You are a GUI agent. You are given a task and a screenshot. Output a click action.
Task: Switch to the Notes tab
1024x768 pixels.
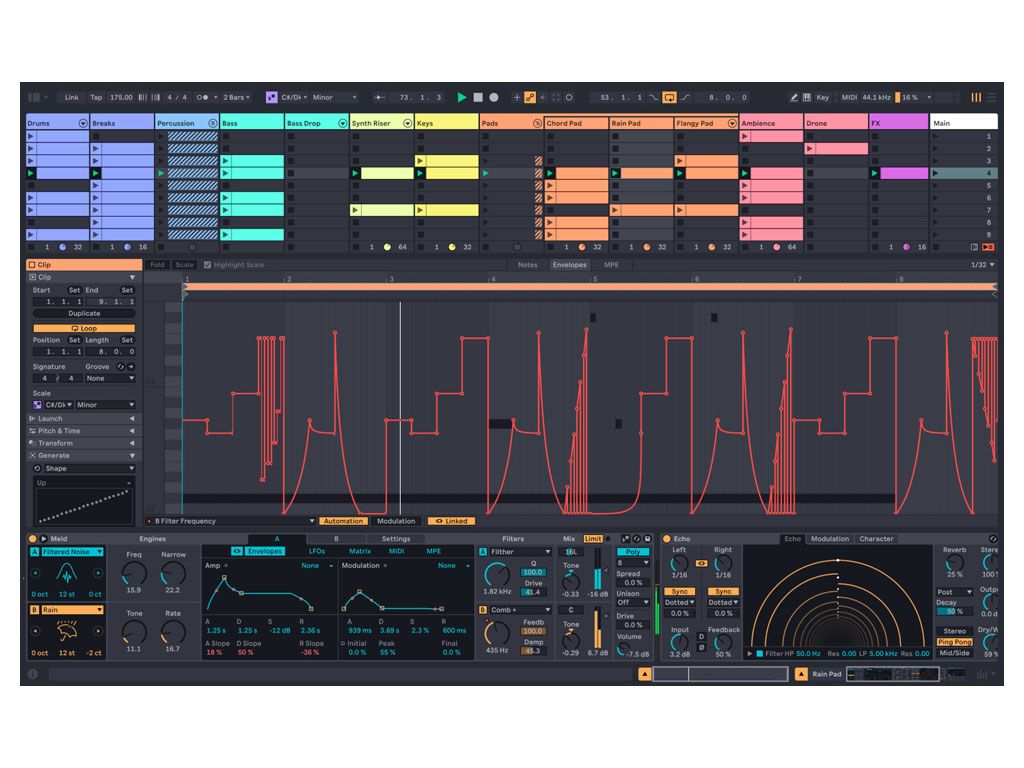[x=527, y=265]
